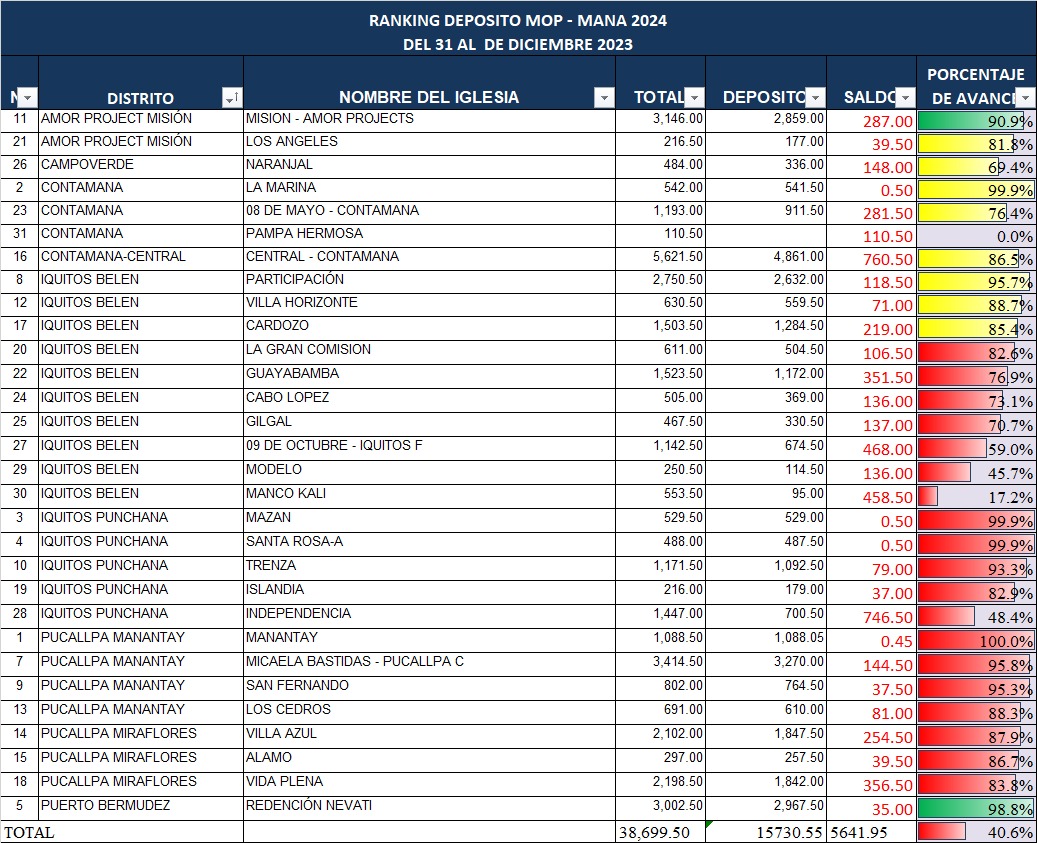Click the MISION - AMOR PROJECTS church cell

(x=429, y=119)
